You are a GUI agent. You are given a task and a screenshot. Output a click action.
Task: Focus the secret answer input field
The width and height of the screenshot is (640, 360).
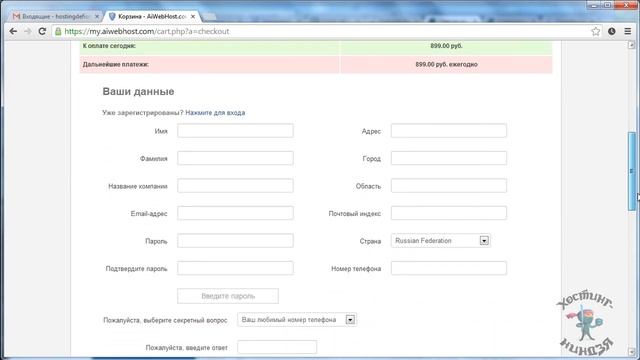pyautogui.click(x=277, y=347)
